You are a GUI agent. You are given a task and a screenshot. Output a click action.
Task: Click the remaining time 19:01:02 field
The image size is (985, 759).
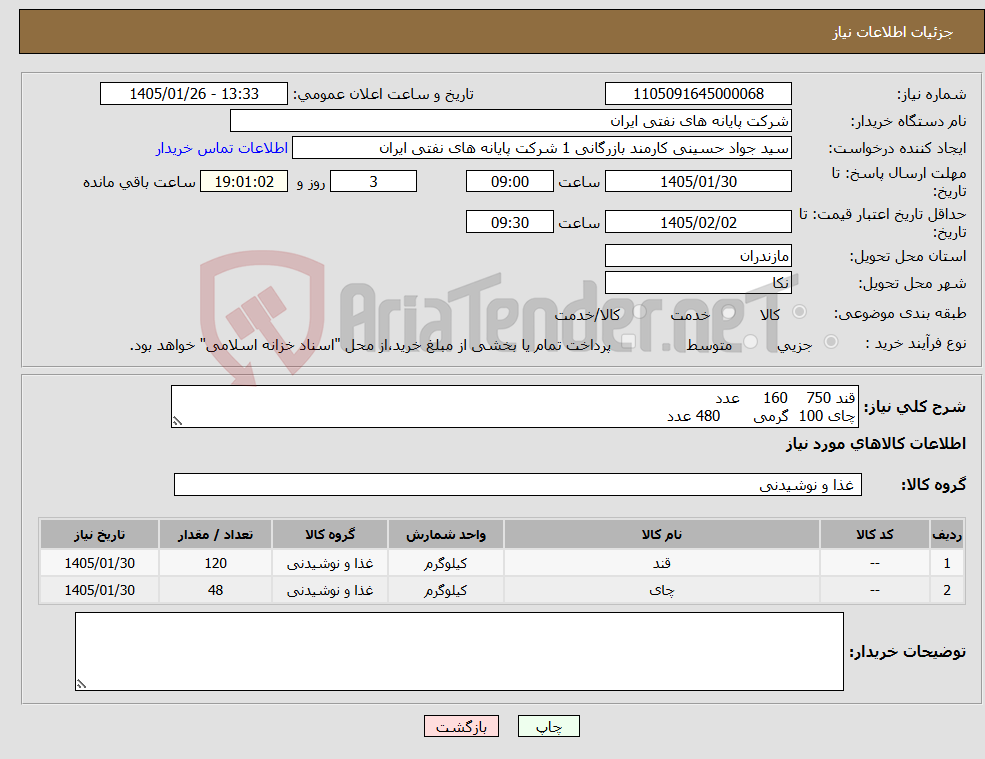[244, 182]
